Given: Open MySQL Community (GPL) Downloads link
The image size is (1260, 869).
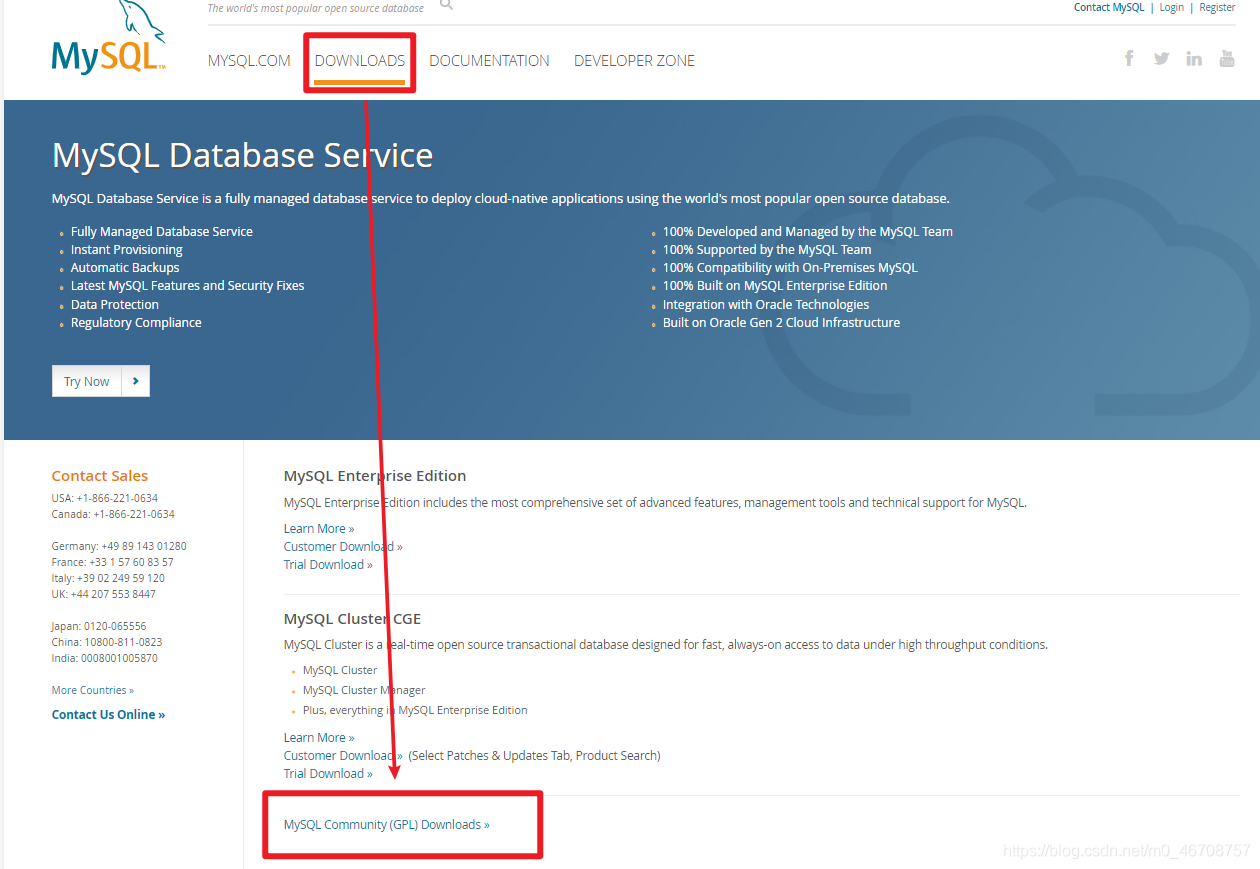Looking at the screenshot, I should coord(387,824).
